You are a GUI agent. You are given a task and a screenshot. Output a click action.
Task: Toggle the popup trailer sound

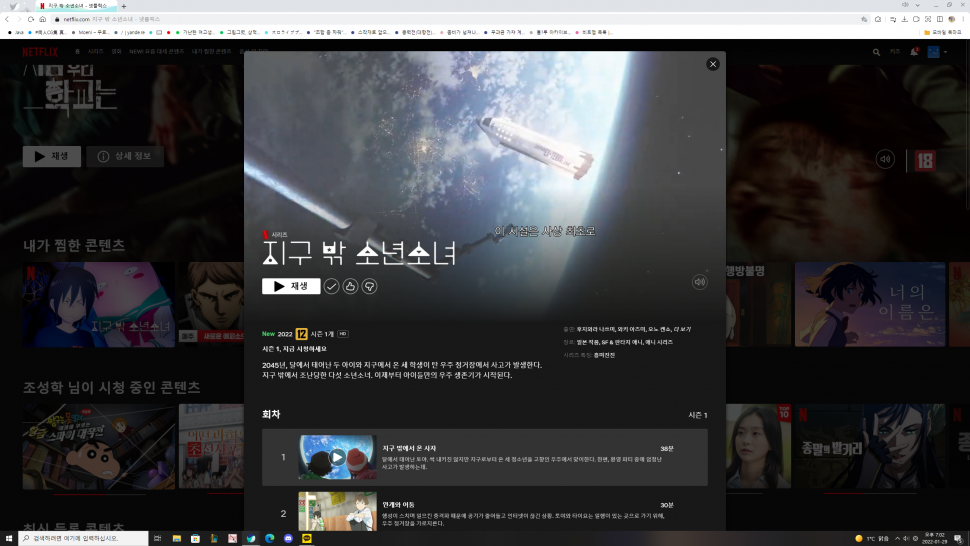click(x=700, y=282)
